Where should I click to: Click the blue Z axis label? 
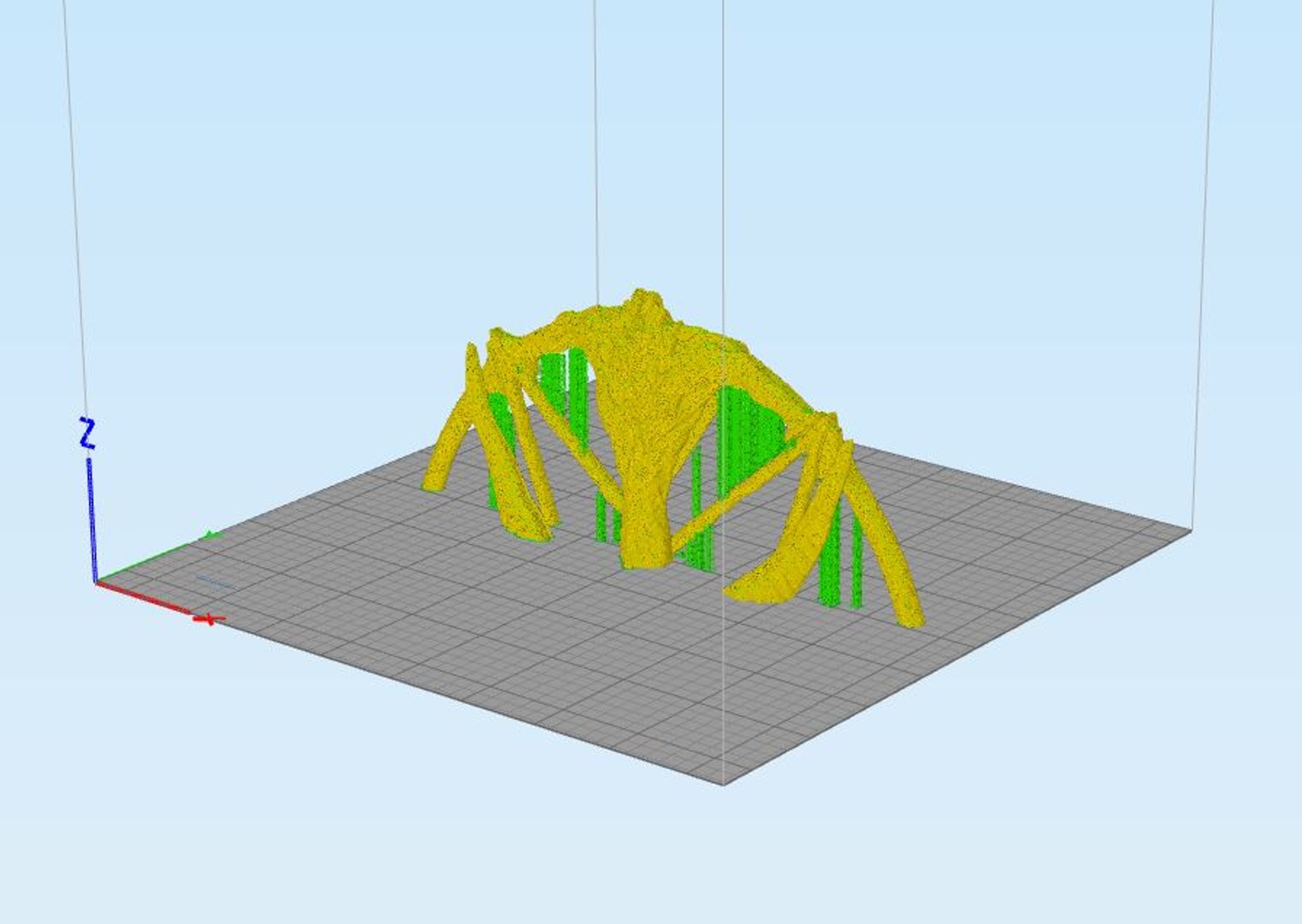(86, 433)
